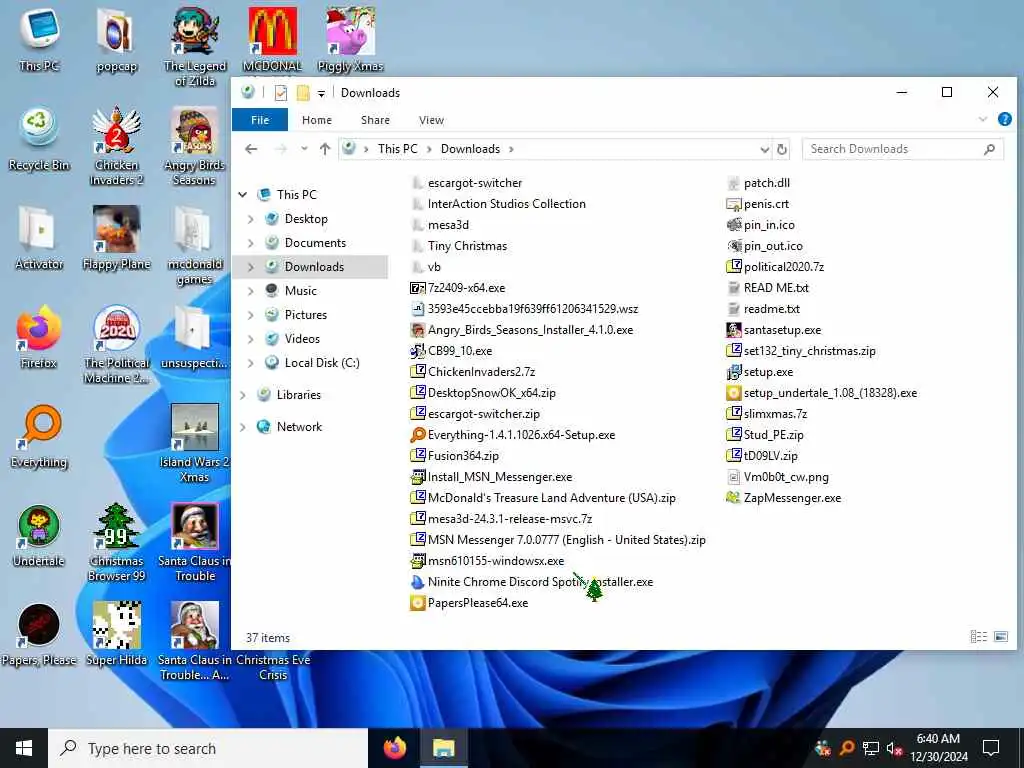Viewport: 1024px width, 768px height.
Task: Select the McDonald's desktop shortcut icon
Action: [272, 39]
